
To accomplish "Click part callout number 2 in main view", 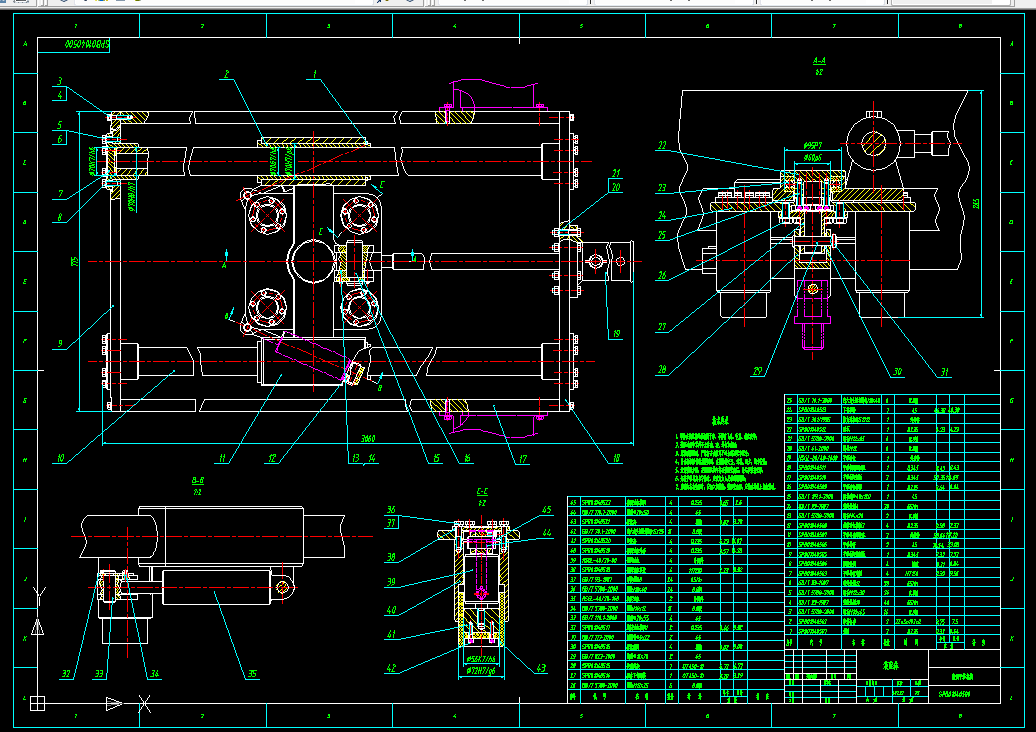I will coord(227,75).
